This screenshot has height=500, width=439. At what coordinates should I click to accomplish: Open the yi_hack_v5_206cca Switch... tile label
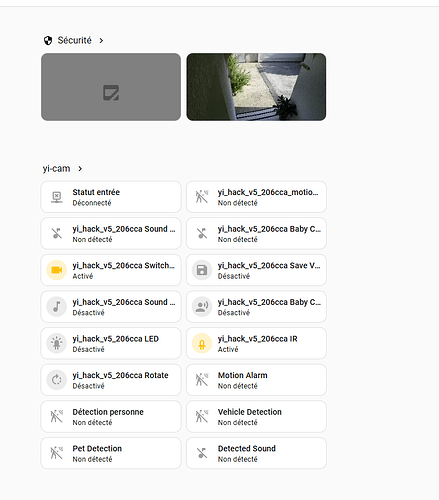[124, 266]
